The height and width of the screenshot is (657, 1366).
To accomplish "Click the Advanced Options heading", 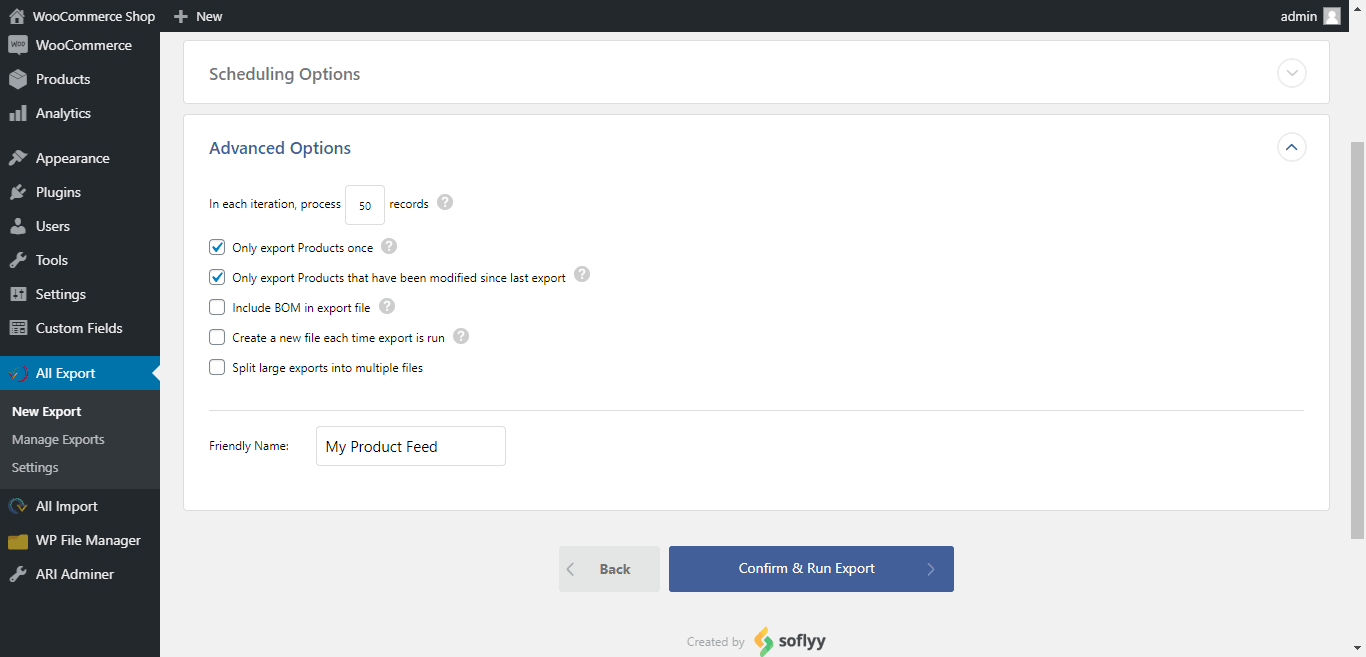I will click(280, 148).
